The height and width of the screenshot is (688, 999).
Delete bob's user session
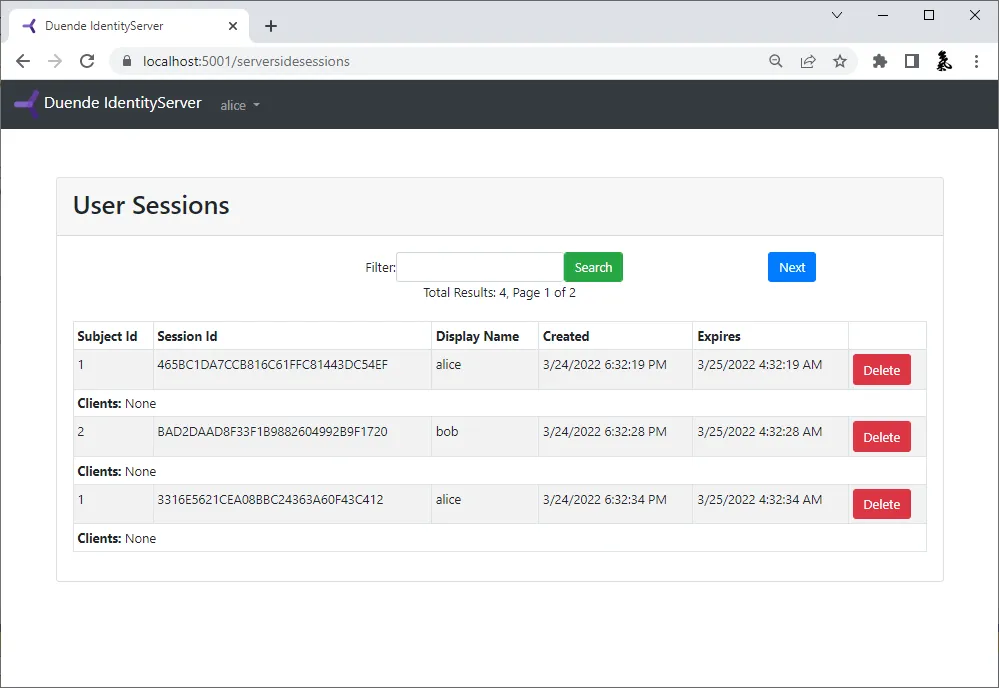pyautogui.click(x=881, y=436)
